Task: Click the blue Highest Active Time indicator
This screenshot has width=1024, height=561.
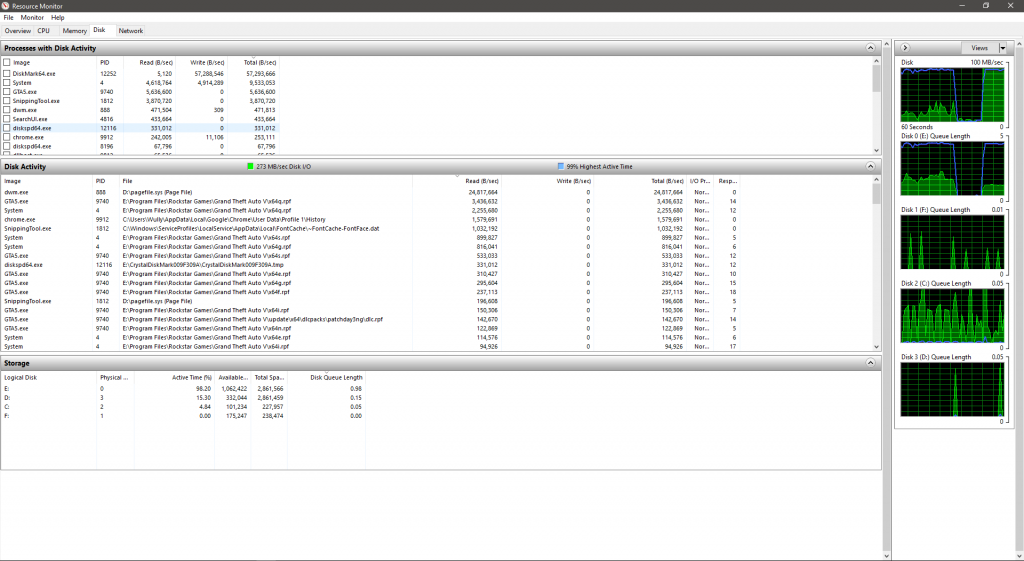Action: 561,166
